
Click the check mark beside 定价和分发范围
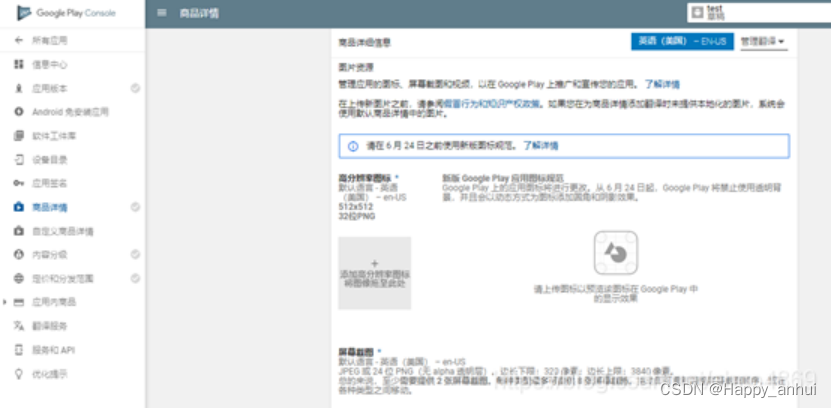(x=135, y=278)
